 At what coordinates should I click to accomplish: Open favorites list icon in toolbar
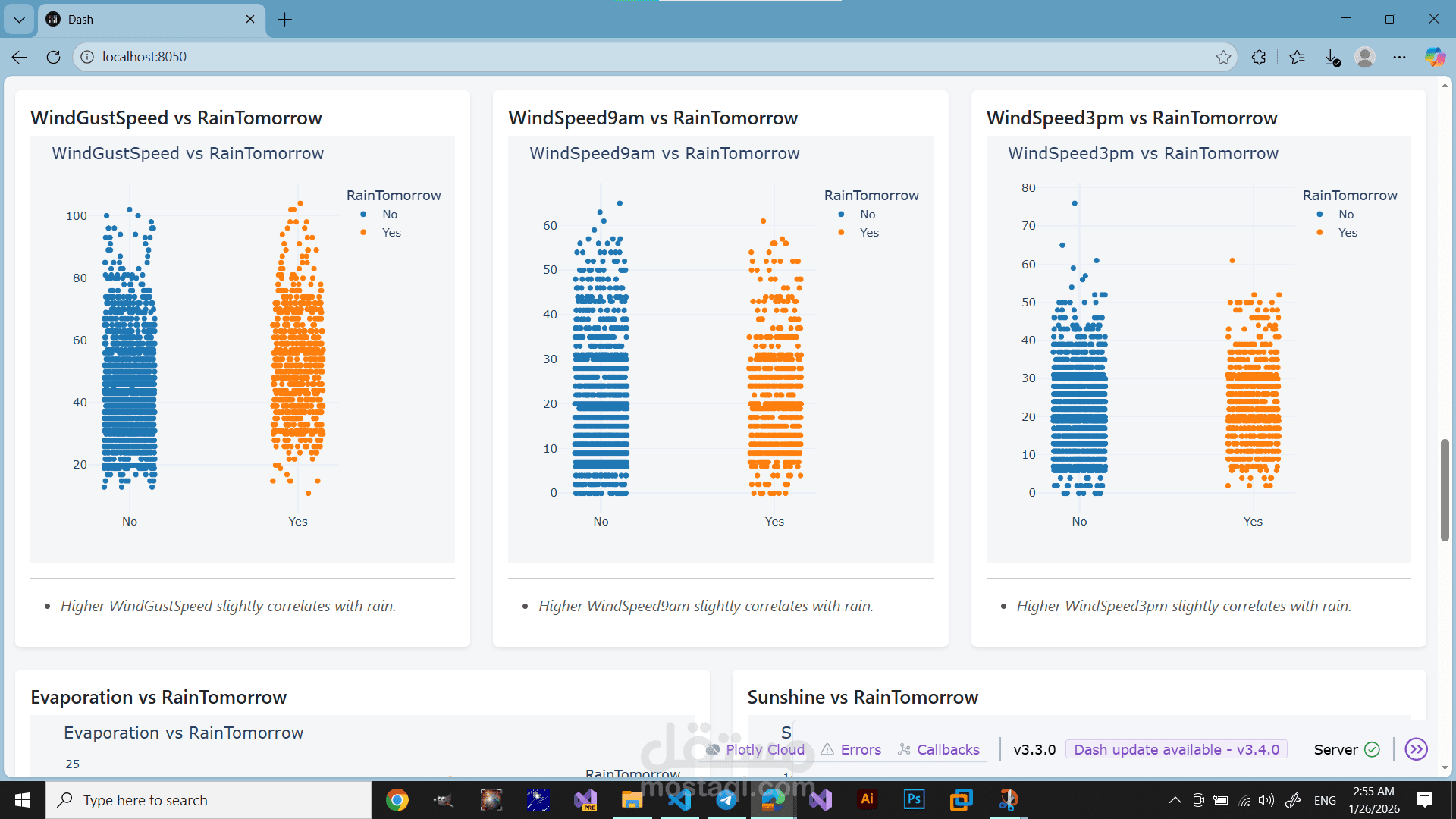1297,57
